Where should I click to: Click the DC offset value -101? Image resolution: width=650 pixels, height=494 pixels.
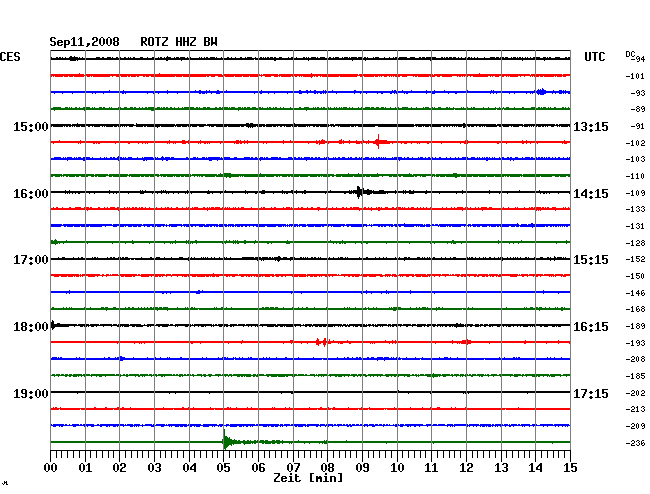(635, 76)
